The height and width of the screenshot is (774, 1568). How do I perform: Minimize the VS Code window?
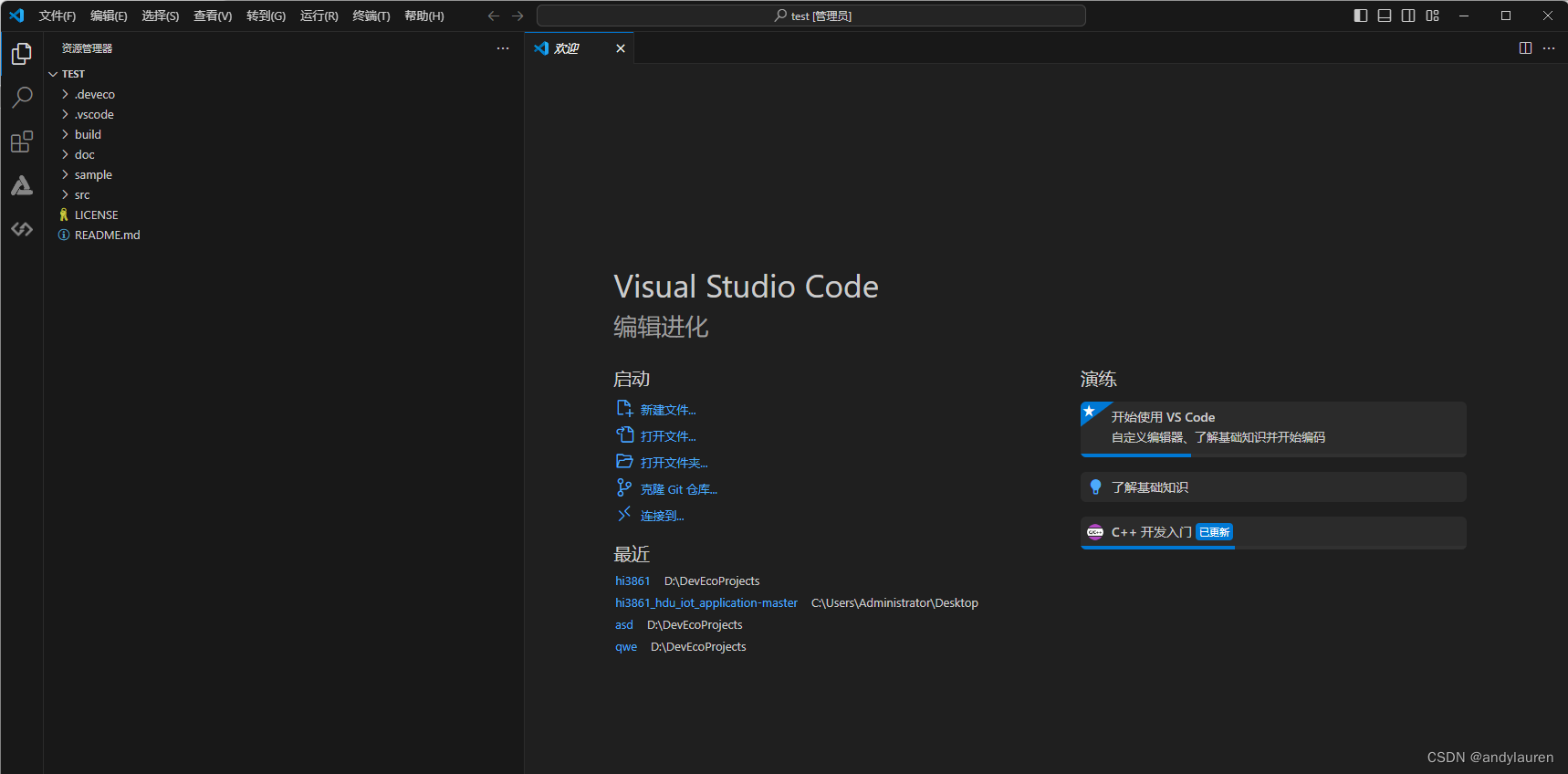(1464, 16)
